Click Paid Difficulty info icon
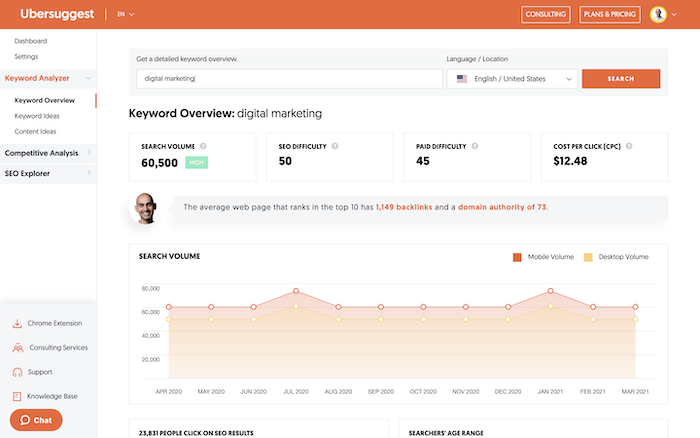This screenshot has height=438, width=700. coord(475,146)
